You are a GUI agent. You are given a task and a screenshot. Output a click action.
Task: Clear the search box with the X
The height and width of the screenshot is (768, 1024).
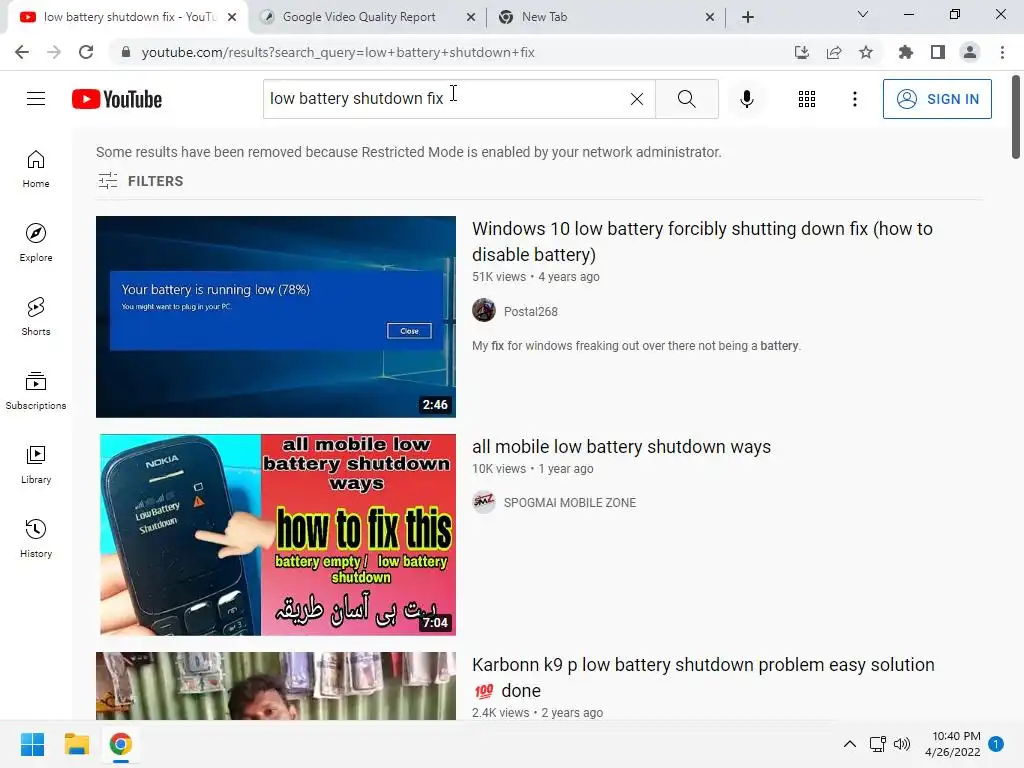pyautogui.click(x=637, y=99)
